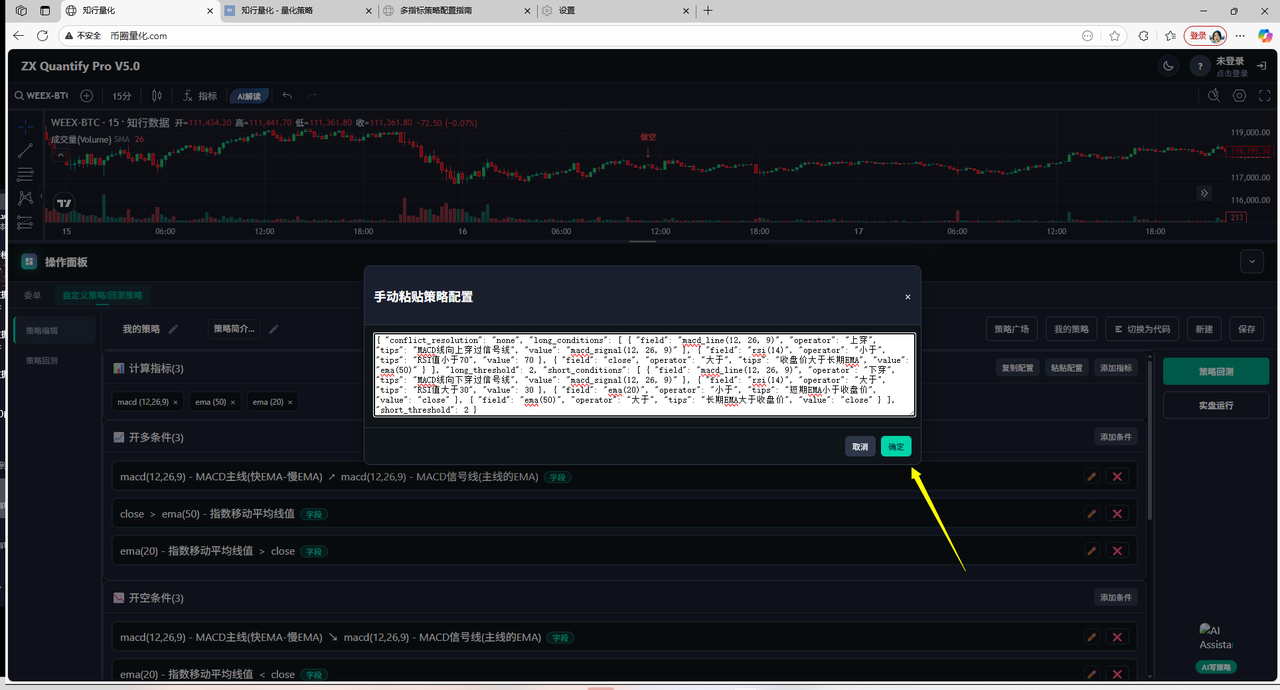Click the 新建 button
This screenshot has height=690, width=1280.
[x=1204, y=329]
